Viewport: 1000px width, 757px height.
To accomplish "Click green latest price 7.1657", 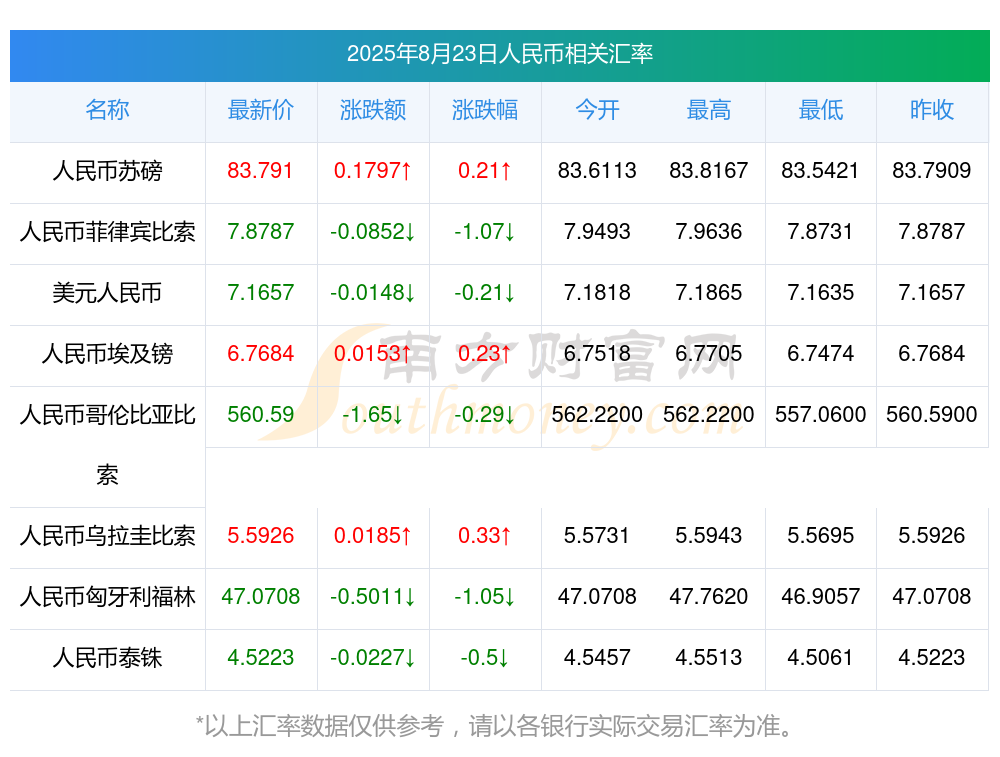I will pos(260,293).
